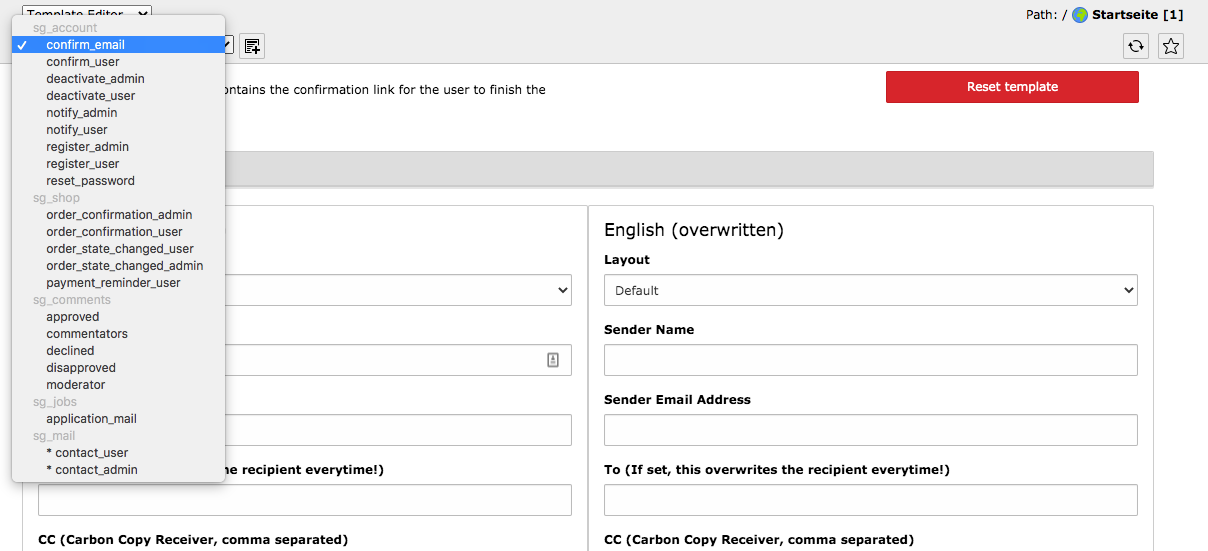Select order_confirmation_admin in the sg_shop group
The height and width of the screenshot is (551, 1208).
(119, 215)
